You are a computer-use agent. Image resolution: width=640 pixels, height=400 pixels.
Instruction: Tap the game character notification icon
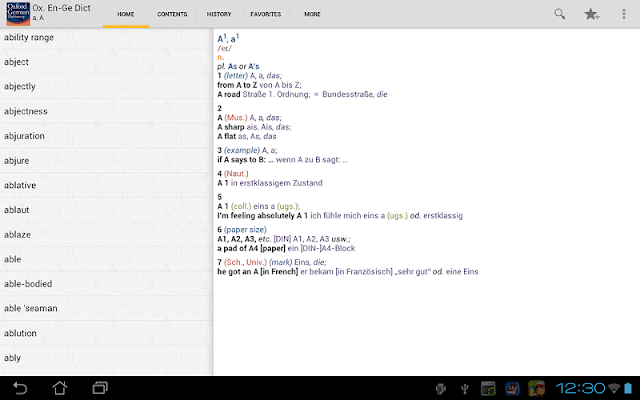(536, 389)
